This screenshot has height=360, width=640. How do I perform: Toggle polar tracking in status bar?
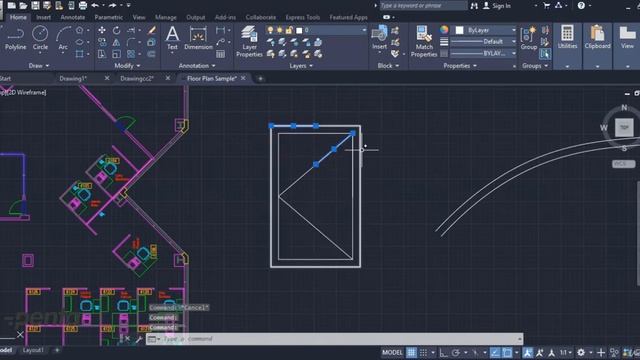456,352
